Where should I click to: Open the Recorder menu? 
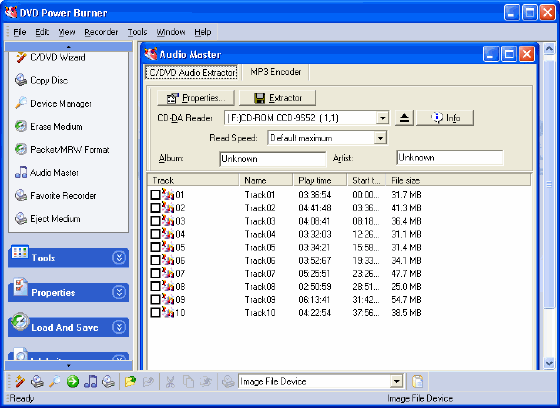click(101, 32)
